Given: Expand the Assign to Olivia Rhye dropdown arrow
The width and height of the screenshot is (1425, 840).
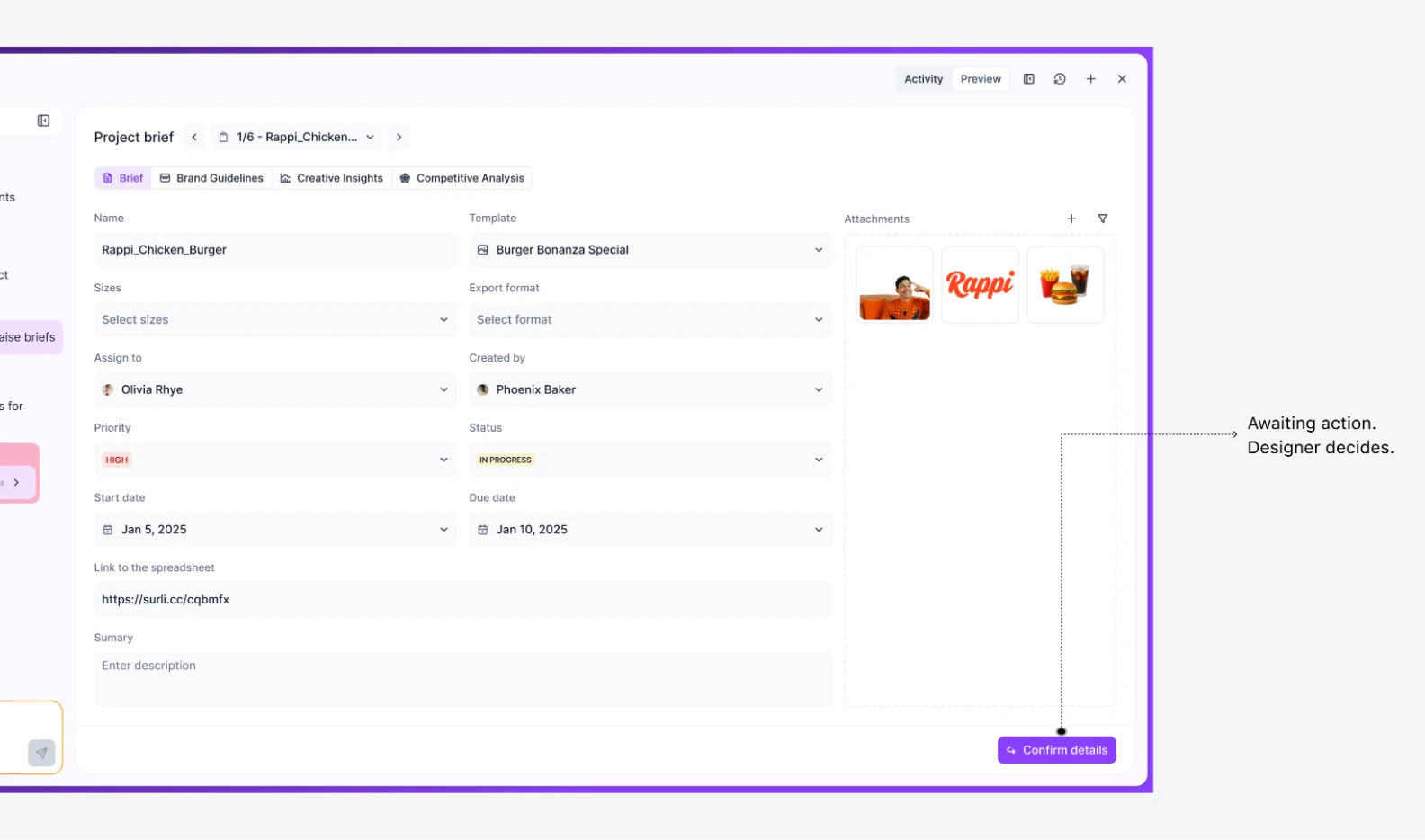Looking at the screenshot, I should (x=444, y=389).
